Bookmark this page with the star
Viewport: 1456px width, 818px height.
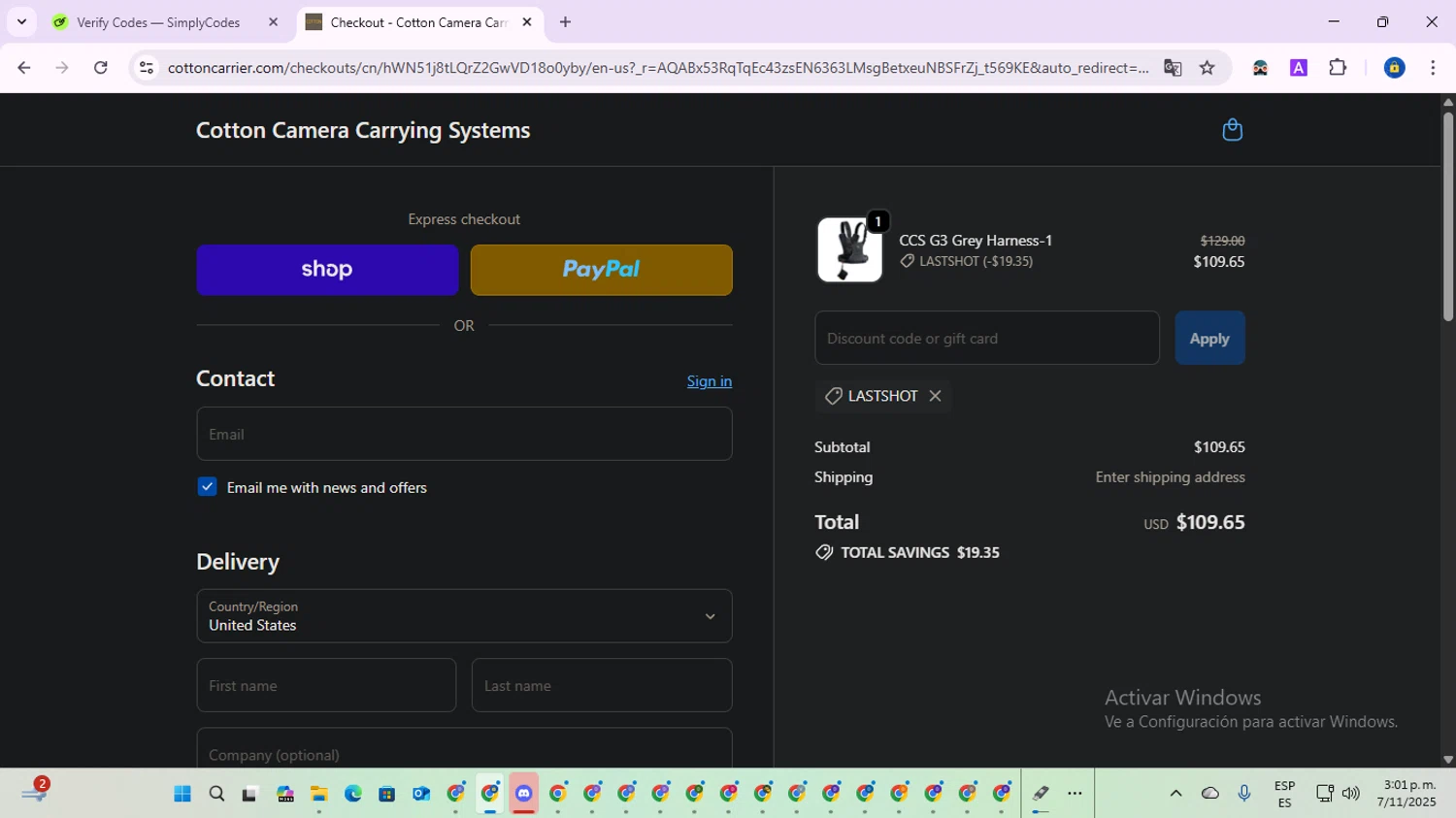(1207, 68)
